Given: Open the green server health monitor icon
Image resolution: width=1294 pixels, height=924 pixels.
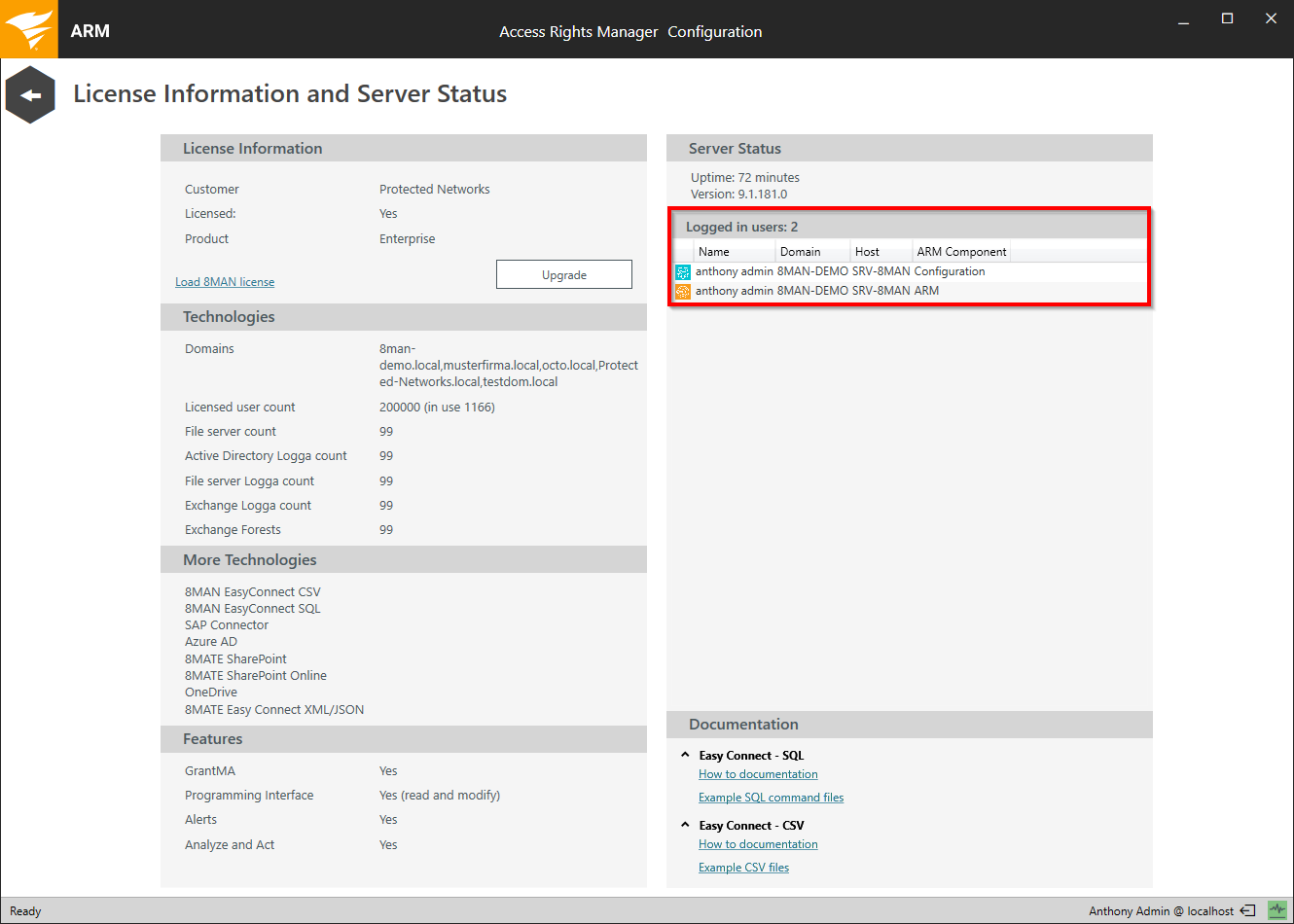Looking at the screenshot, I should [x=1276, y=911].
